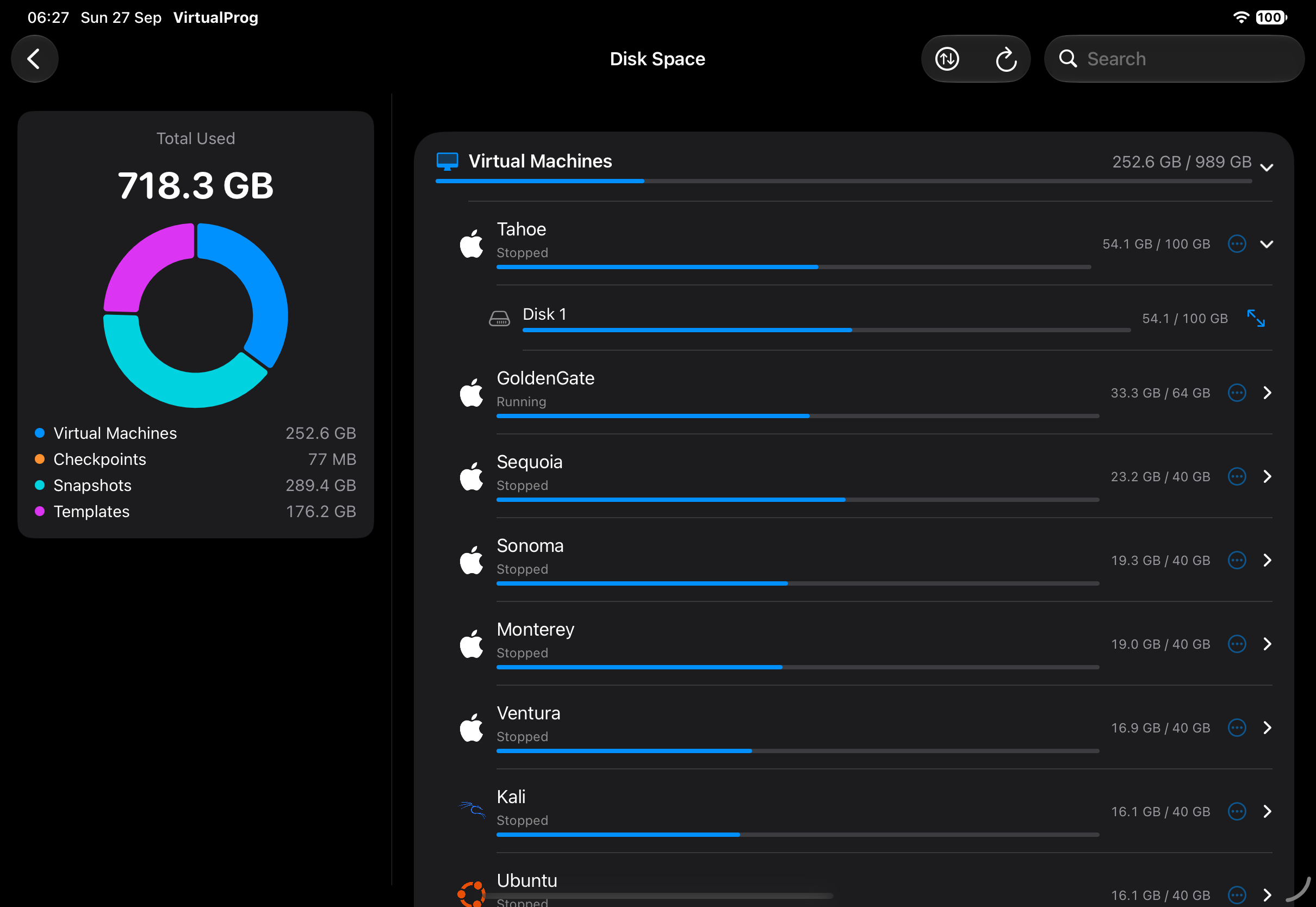Viewport: 1316px width, 907px height.
Task: Click the Disk 1 usage progress bar
Action: (827, 330)
